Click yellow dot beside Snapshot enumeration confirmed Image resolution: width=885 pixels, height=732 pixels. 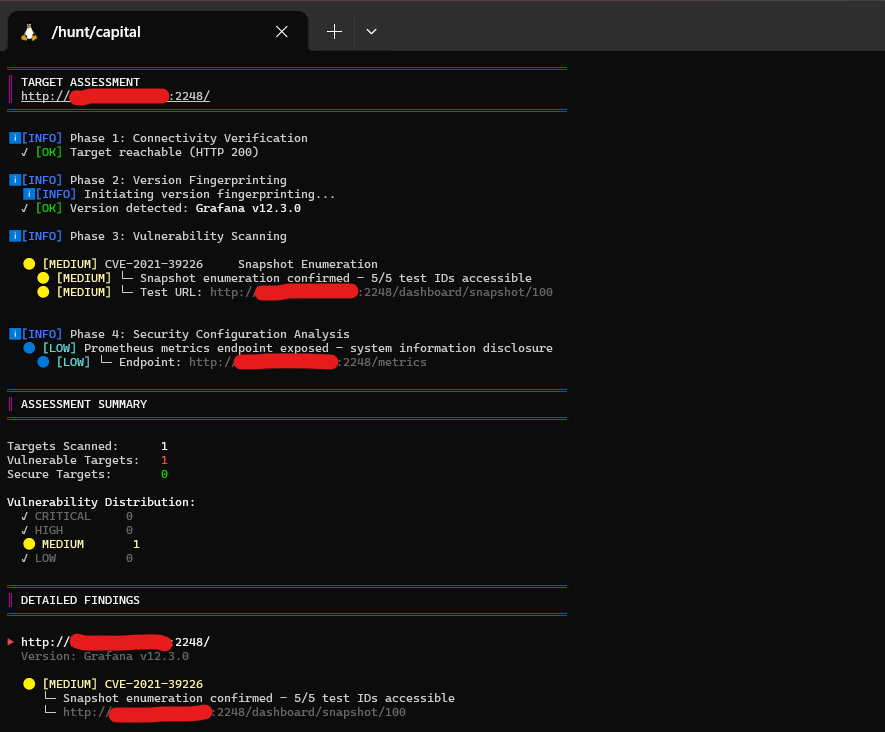43,278
